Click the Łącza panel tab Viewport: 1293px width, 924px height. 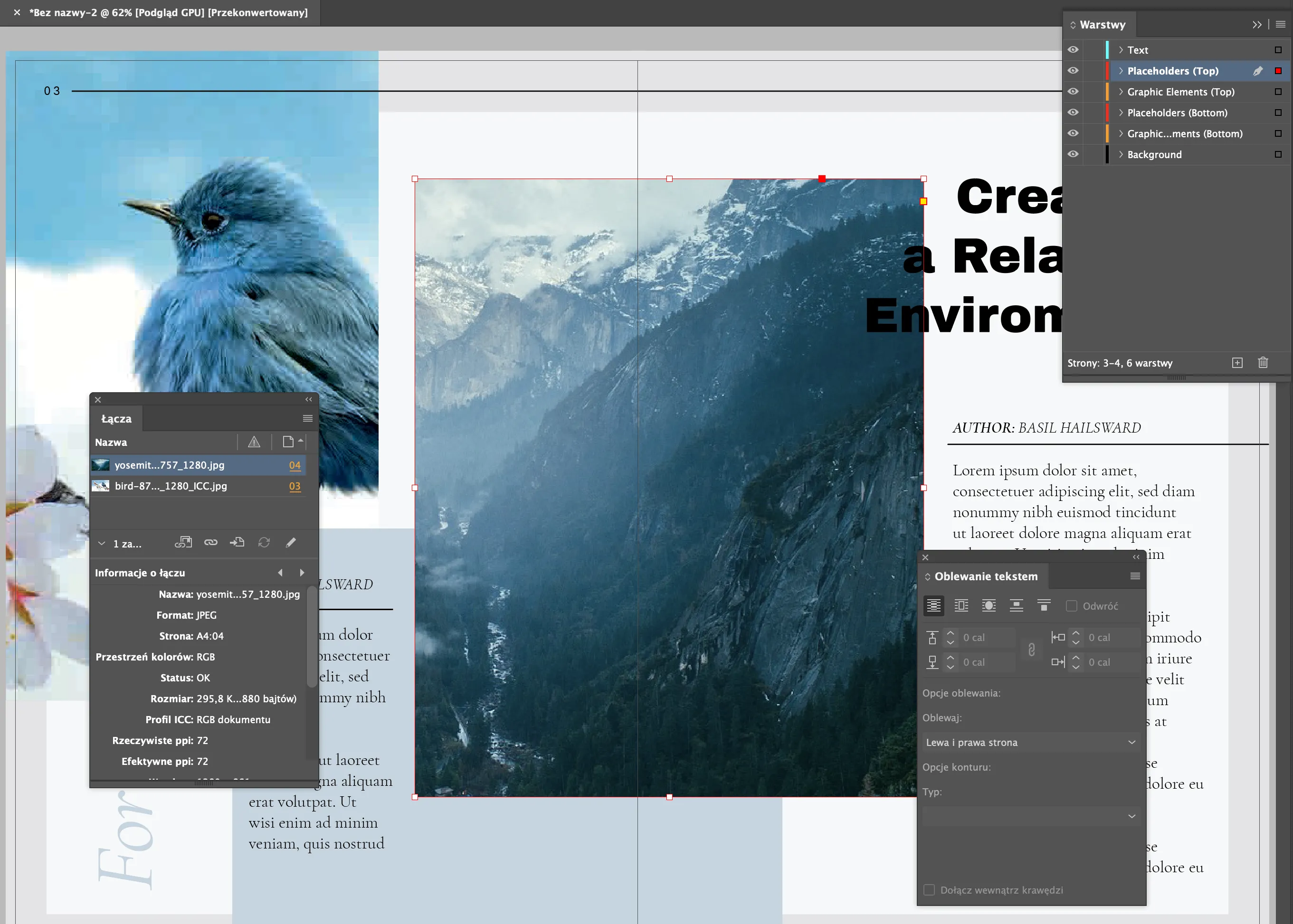(116, 419)
